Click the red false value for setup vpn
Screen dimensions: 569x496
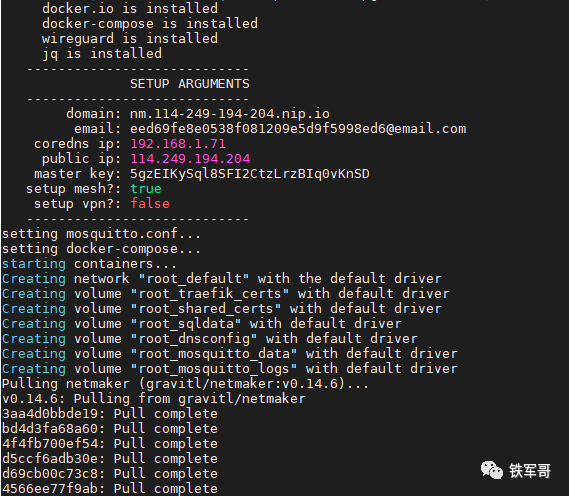(x=150, y=204)
